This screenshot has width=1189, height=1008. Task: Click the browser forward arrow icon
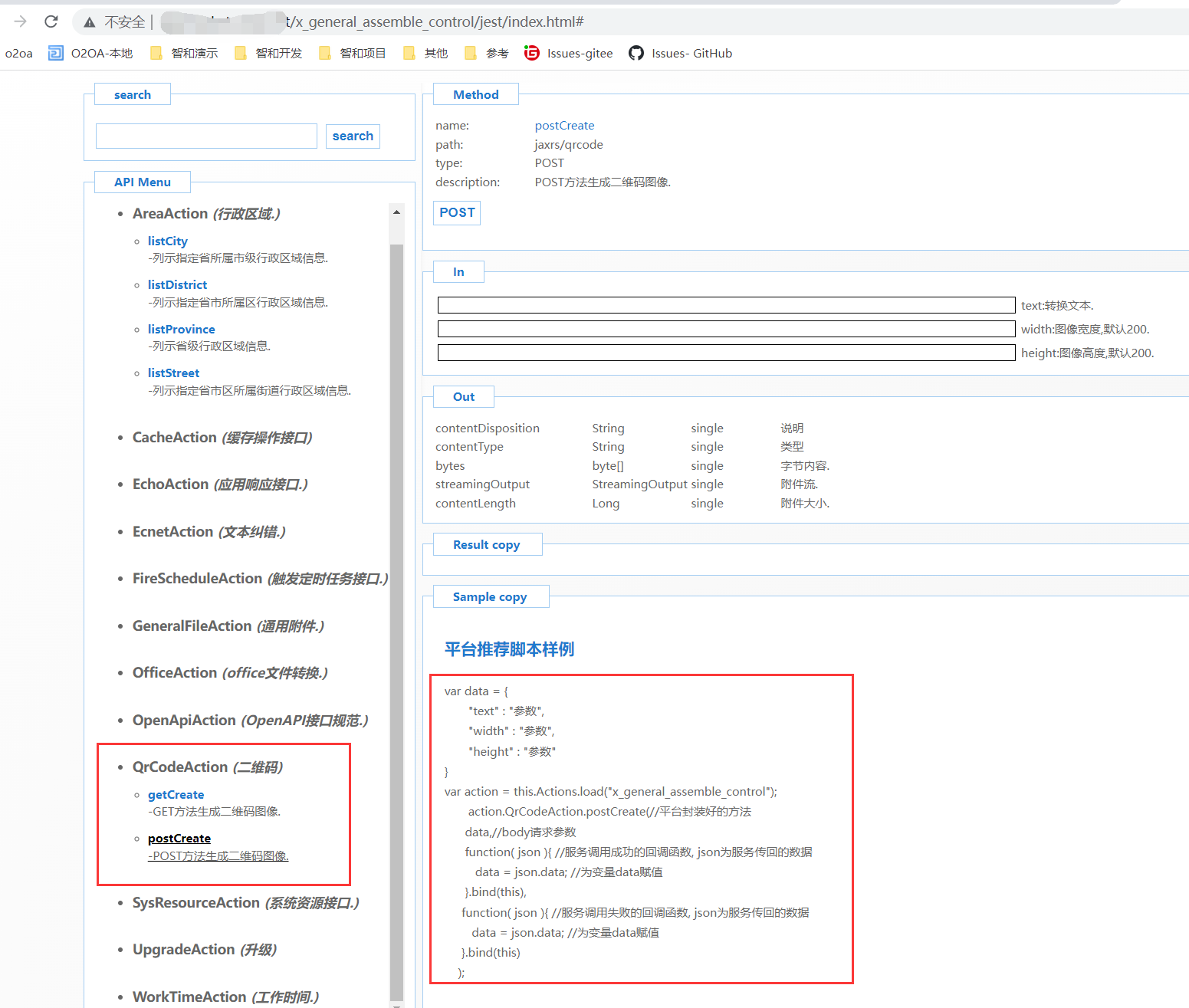[x=21, y=21]
